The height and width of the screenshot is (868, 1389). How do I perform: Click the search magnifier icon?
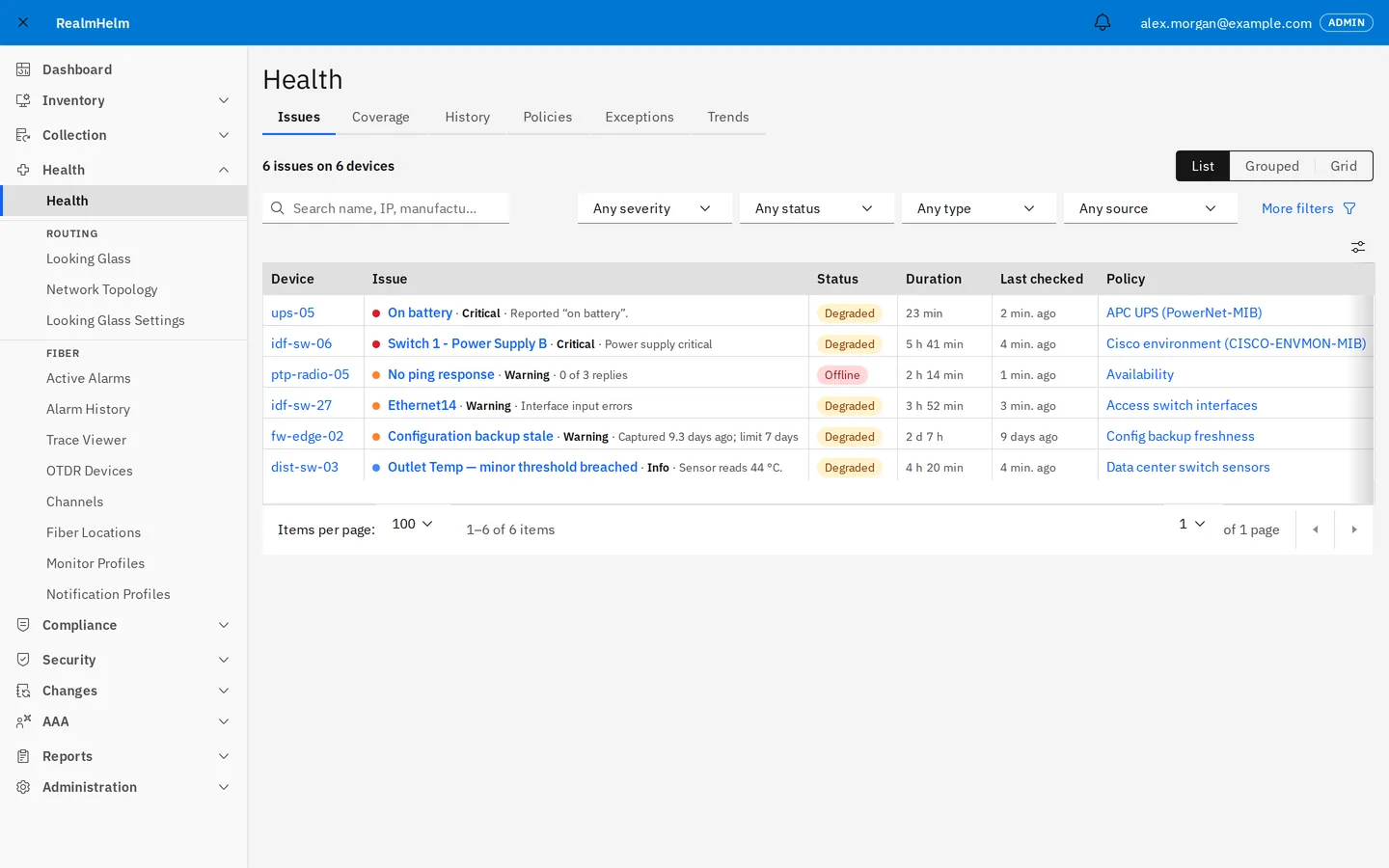point(278,208)
